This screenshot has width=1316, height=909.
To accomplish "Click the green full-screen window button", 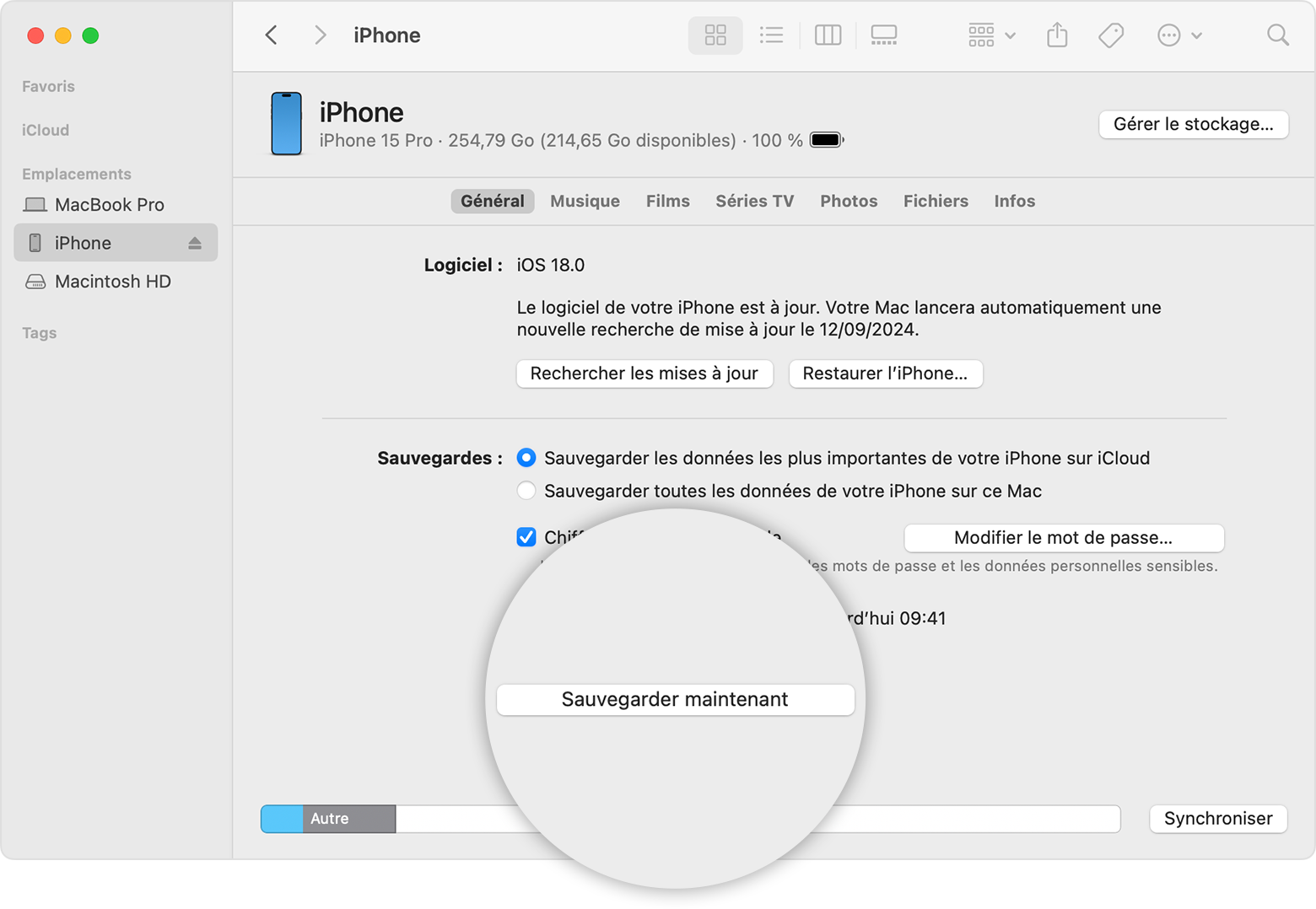I will click(90, 35).
